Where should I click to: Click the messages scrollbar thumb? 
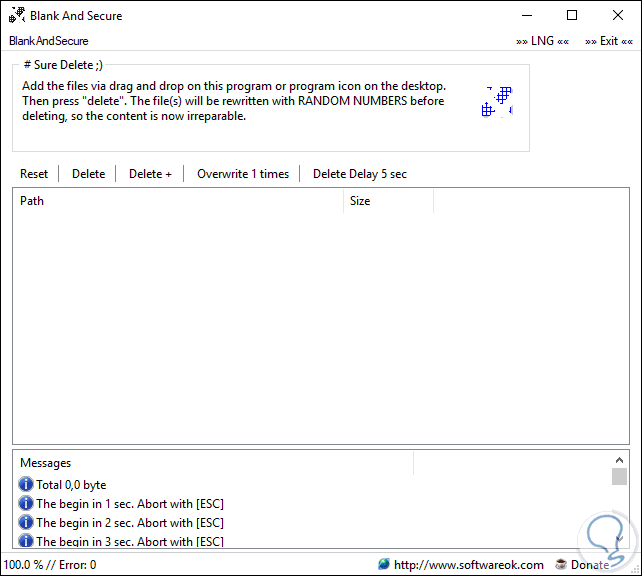tap(619, 477)
